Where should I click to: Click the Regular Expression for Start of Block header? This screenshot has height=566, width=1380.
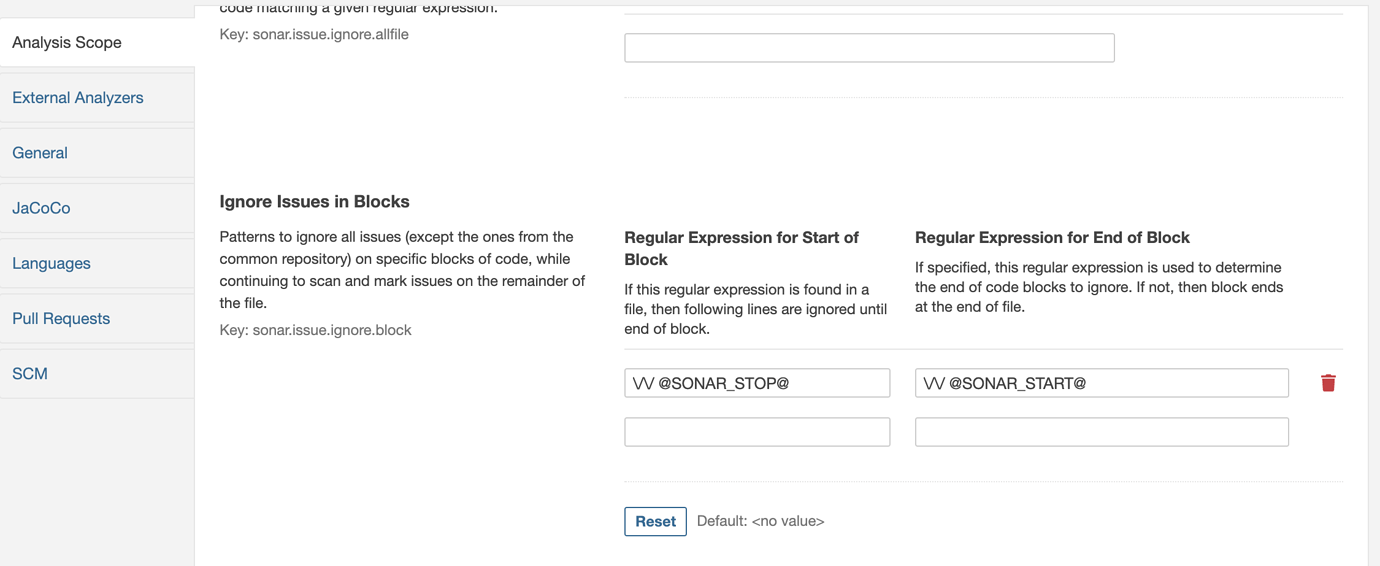[741, 248]
